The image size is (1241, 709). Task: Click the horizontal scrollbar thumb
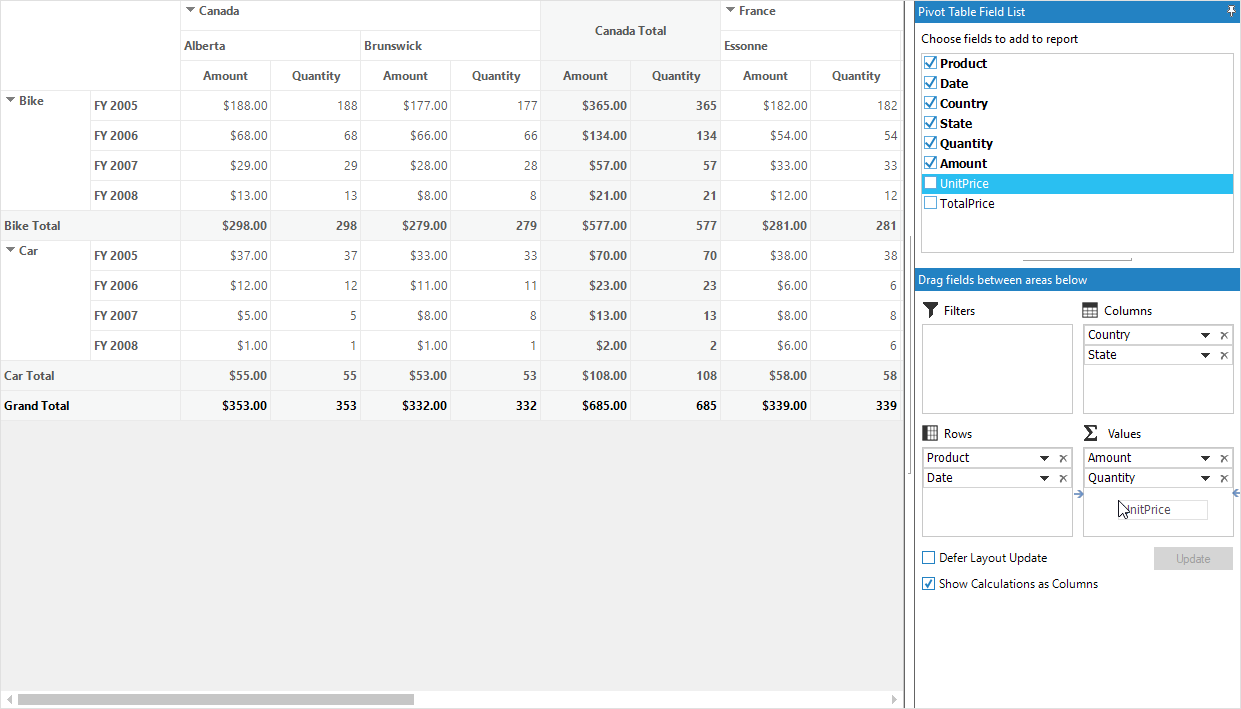click(x=216, y=700)
